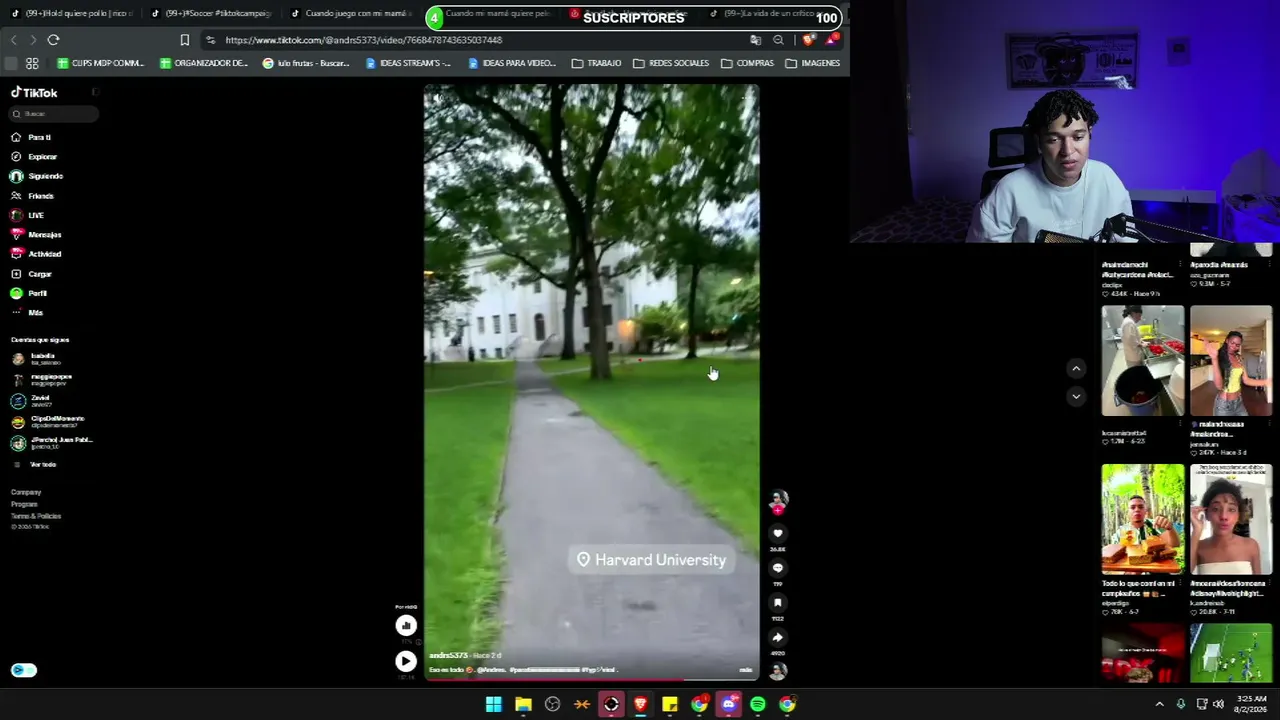Go to the previous video with up chevron
1280x720 pixels.
coord(1076,369)
